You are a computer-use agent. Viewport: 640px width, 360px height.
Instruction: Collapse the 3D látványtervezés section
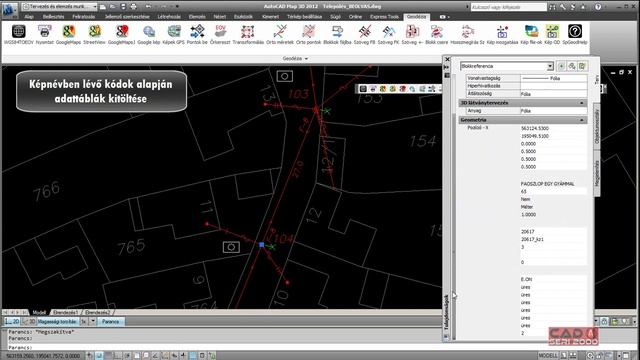coord(582,103)
